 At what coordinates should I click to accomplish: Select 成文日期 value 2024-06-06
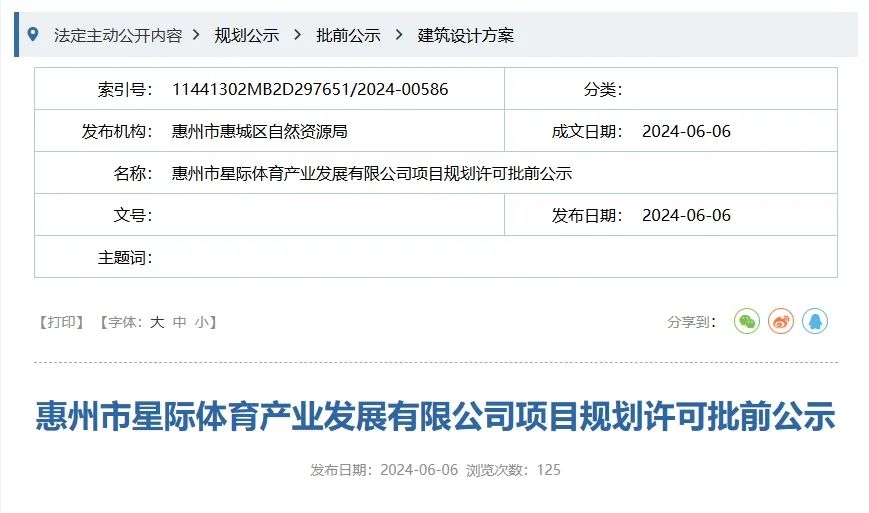point(686,131)
